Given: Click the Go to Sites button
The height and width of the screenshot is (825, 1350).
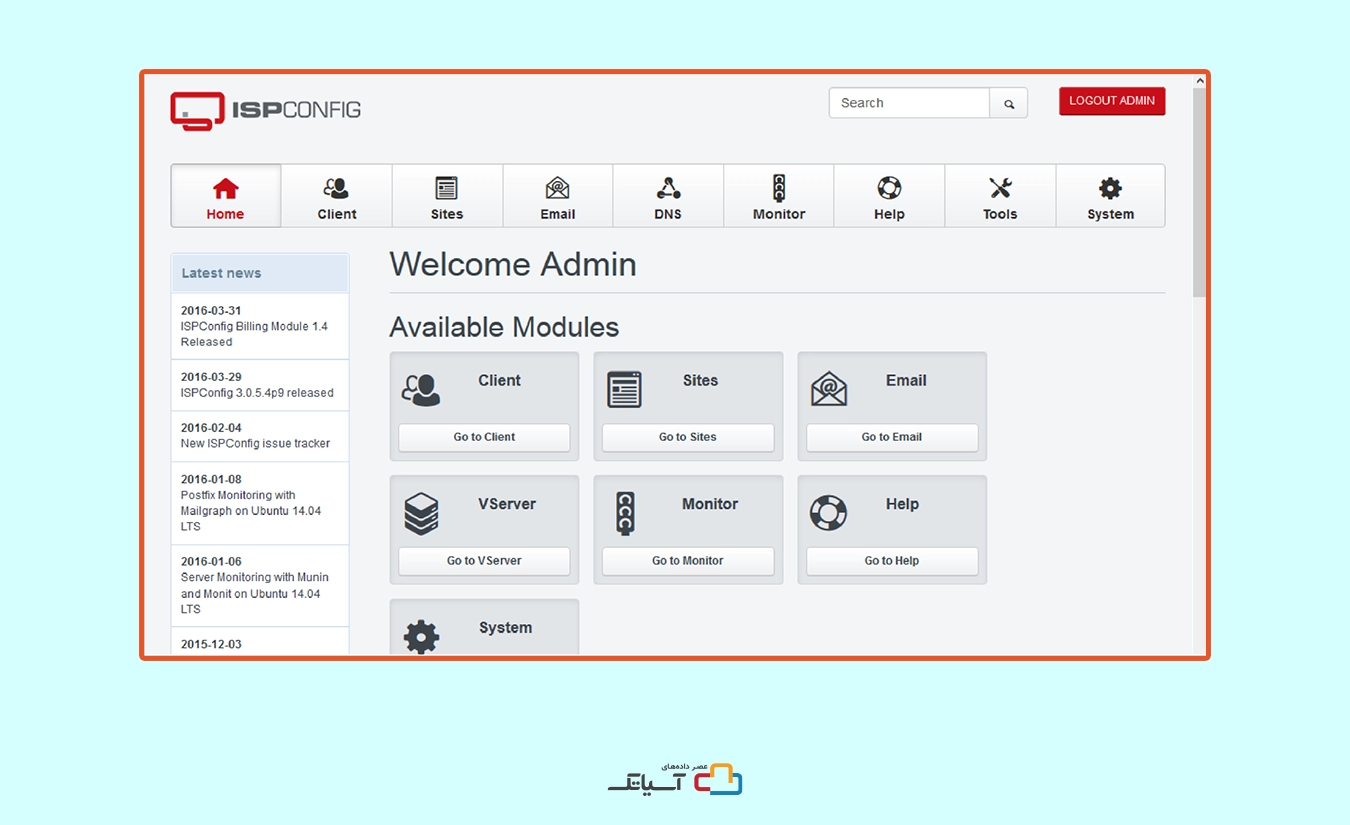Looking at the screenshot, I should [x=688, y=437].
